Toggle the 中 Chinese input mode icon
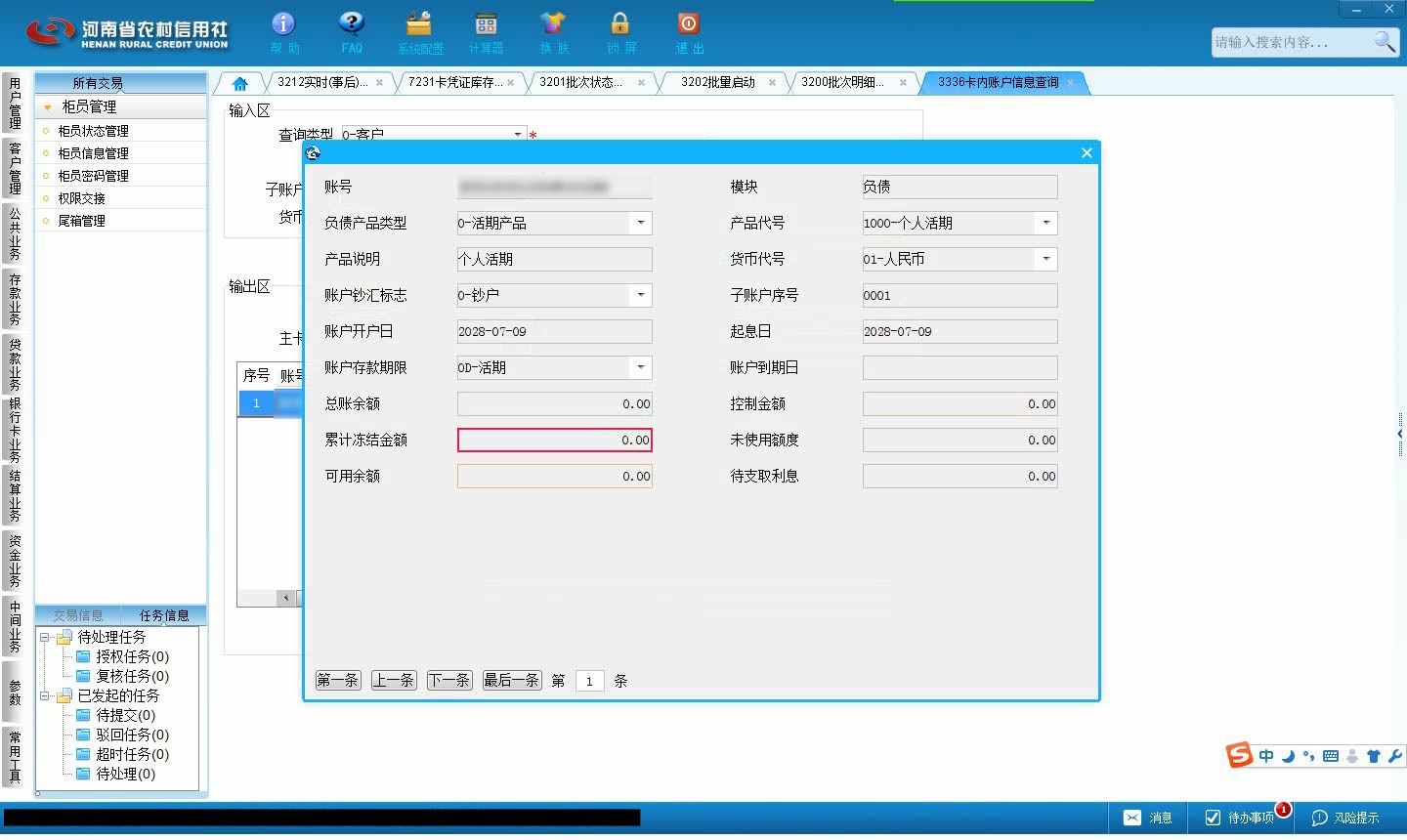Viewport: 1407px width, 840px height. (x=1266, y=756)
